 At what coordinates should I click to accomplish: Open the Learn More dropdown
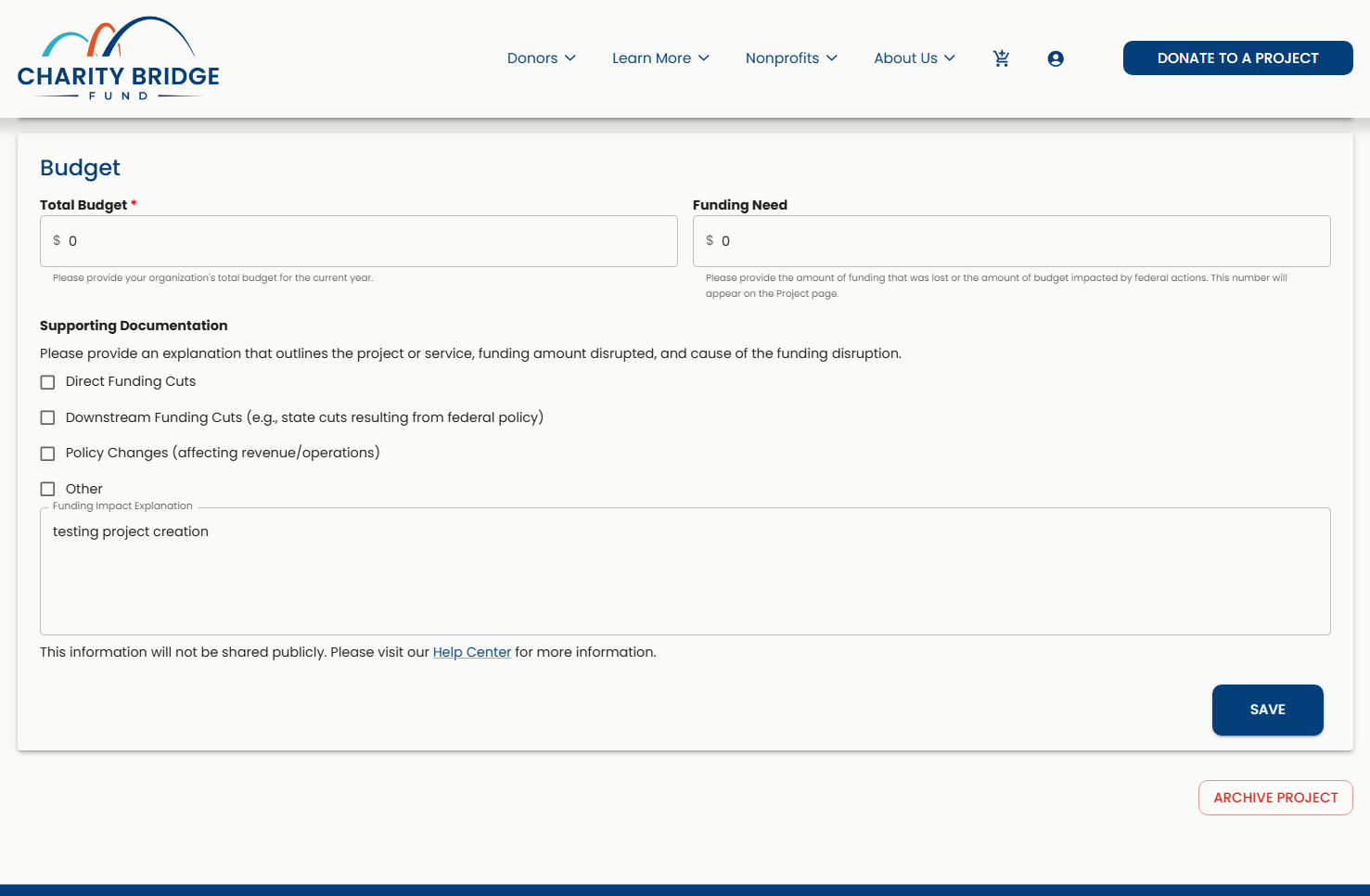coord(660,58)
